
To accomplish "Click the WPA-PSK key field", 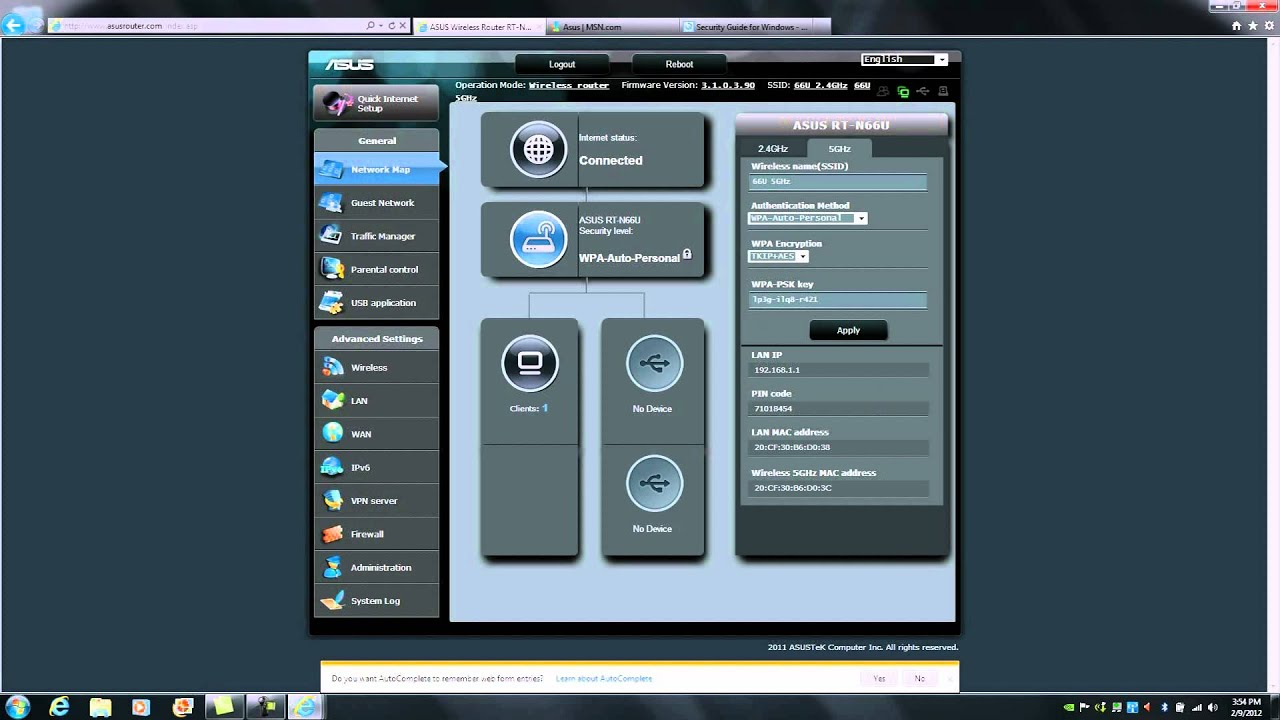I will pyautogui.click(x=838, y=299).
